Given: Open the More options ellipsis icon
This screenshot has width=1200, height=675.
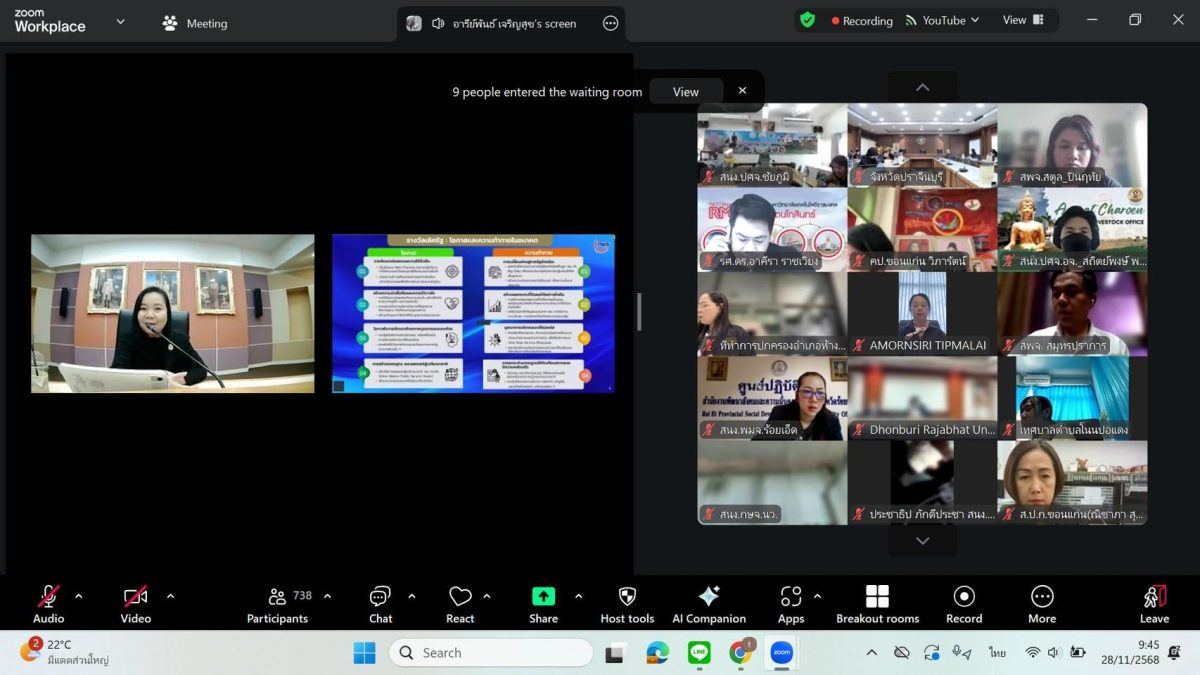Looking at the screenshot, I should [x=1042, y=597].
